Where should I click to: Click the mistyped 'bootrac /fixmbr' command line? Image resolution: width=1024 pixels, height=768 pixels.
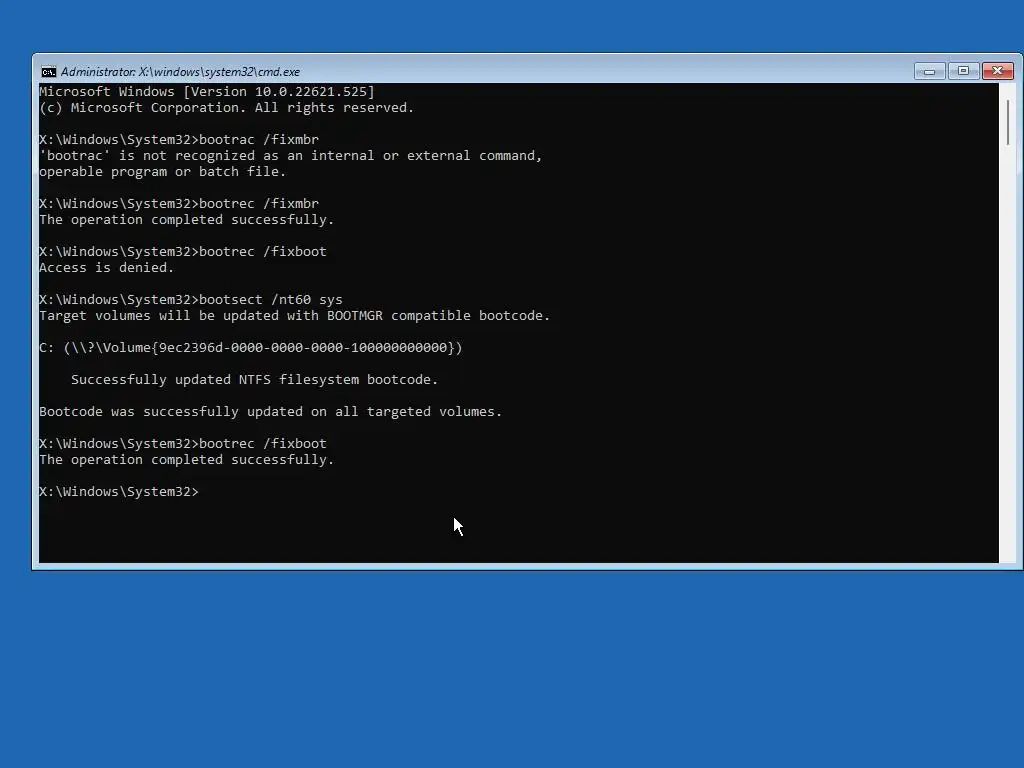click(179, 140)
